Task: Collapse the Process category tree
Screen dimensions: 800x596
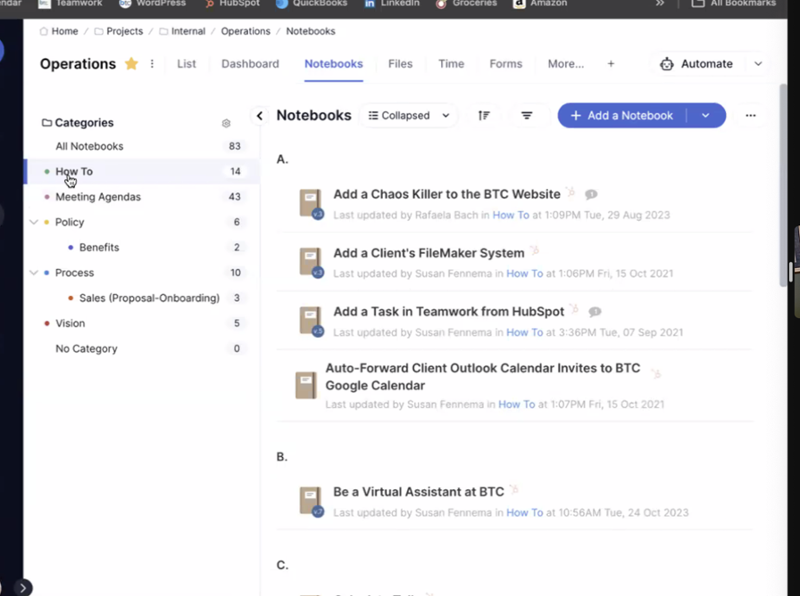Action: click(33, 272)
